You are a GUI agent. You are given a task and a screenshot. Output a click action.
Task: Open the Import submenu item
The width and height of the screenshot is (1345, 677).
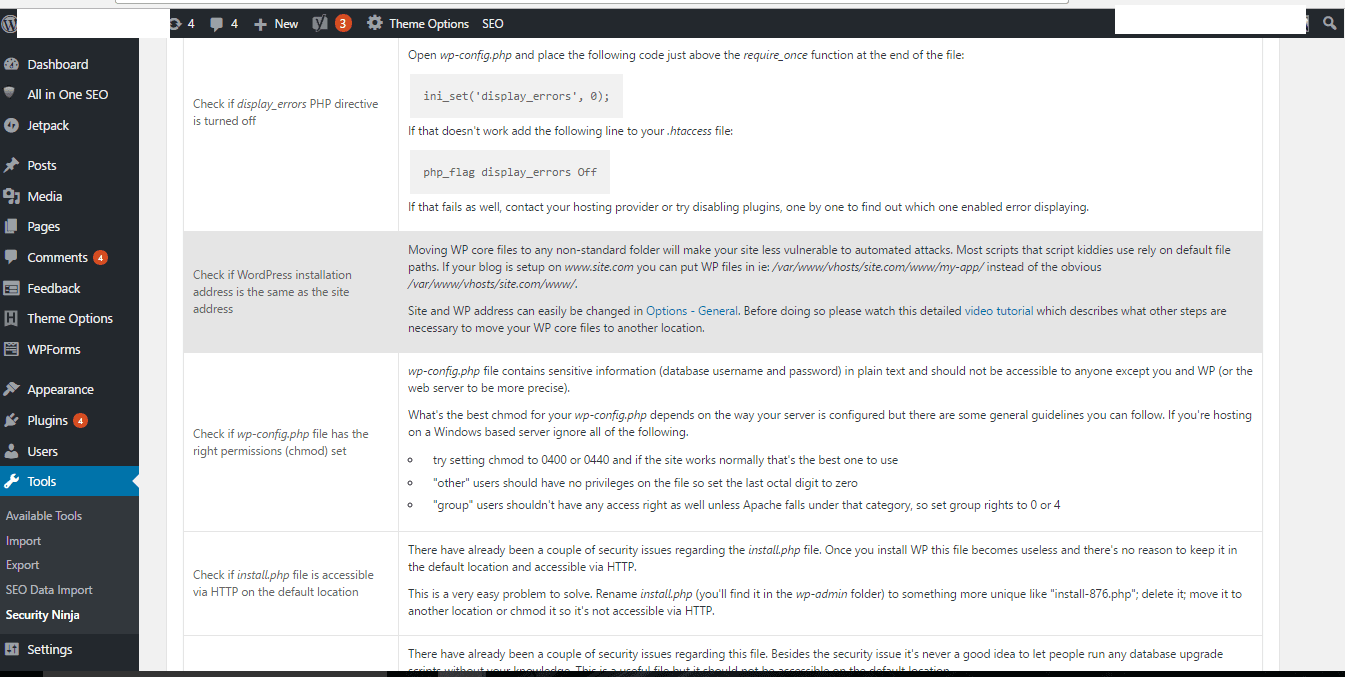[24, 541]
